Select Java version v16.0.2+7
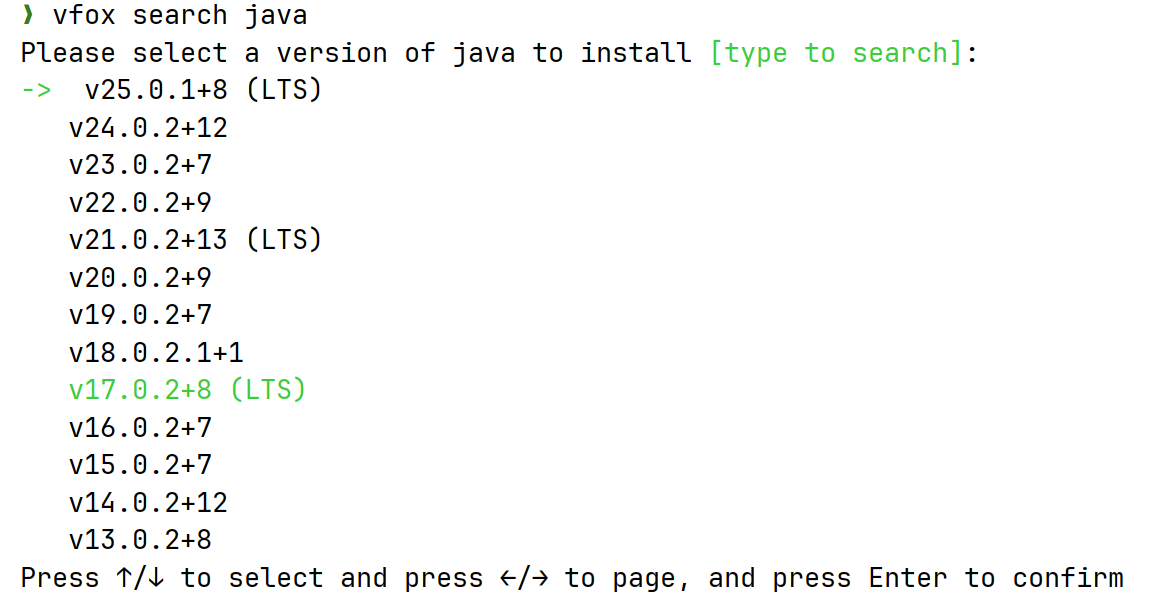Viewport: 1172px width, 614px height. click(x=140, y=428)
